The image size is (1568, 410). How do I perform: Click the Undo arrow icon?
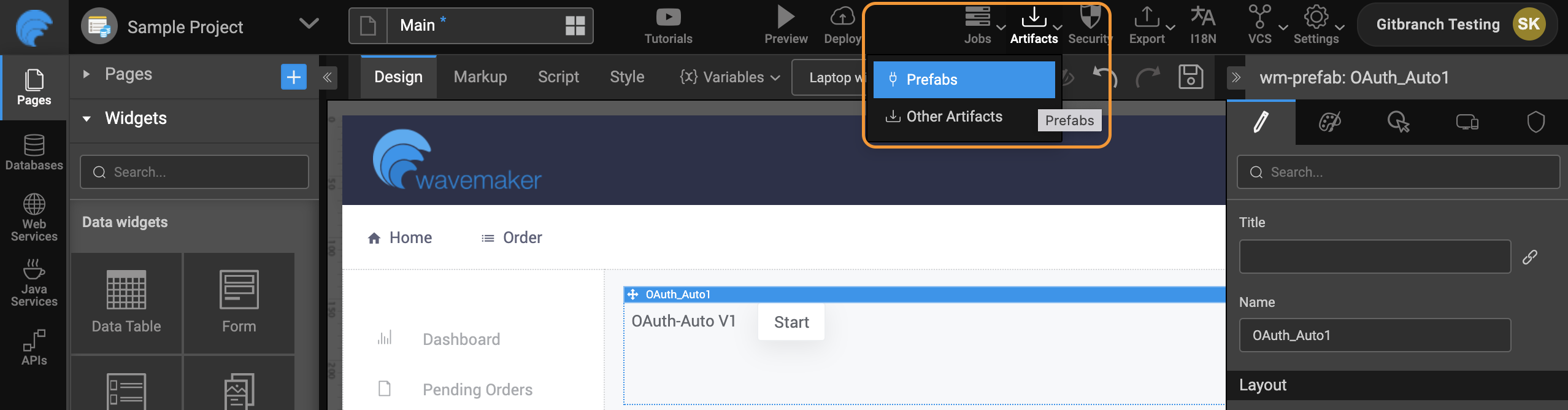(1105, 77)
